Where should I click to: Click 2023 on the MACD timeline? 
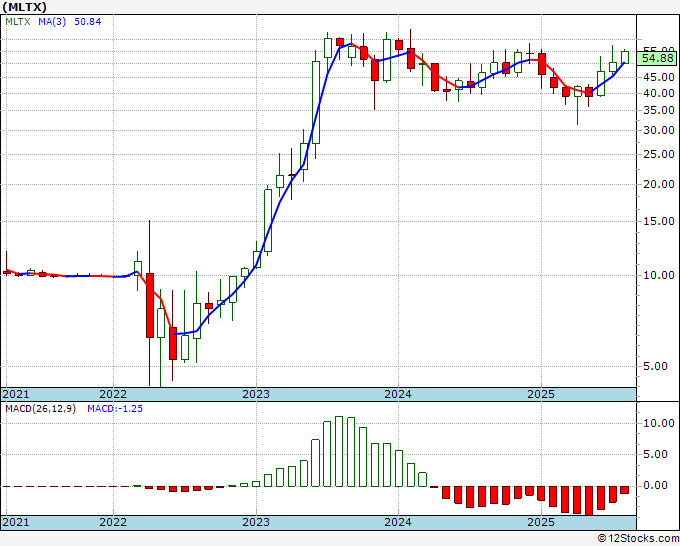[x=256, y=522]
